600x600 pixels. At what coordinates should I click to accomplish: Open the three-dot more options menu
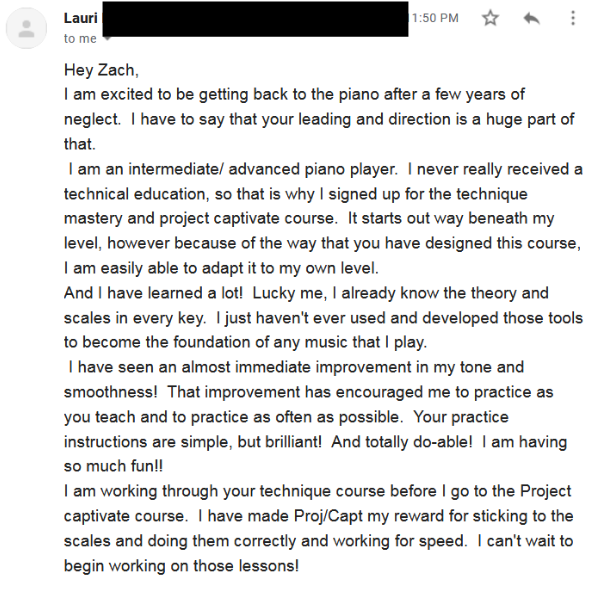(x=572, y=18)
